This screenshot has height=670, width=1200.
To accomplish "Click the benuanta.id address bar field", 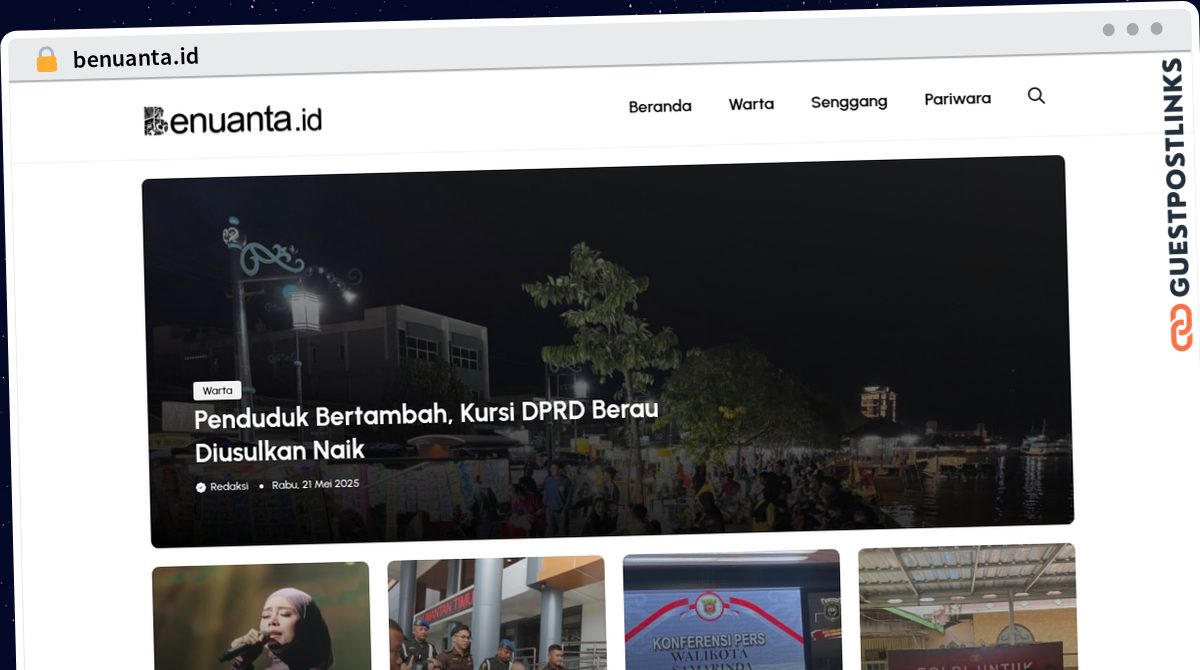I will coord(133,57).
